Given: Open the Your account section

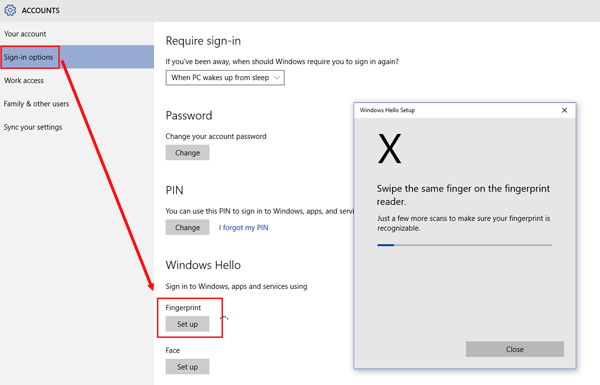Looking at the screenshot, I should point(25,34).
